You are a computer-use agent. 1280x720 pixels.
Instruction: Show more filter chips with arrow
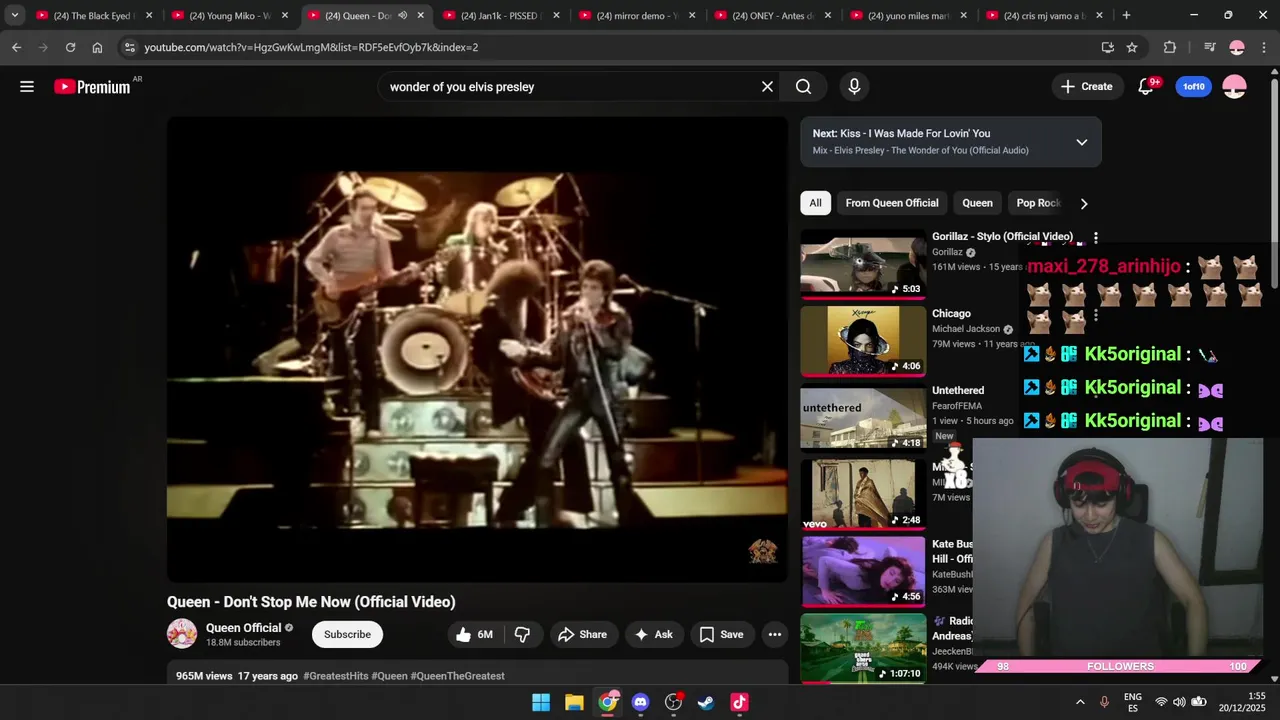tap(1084, 203)
